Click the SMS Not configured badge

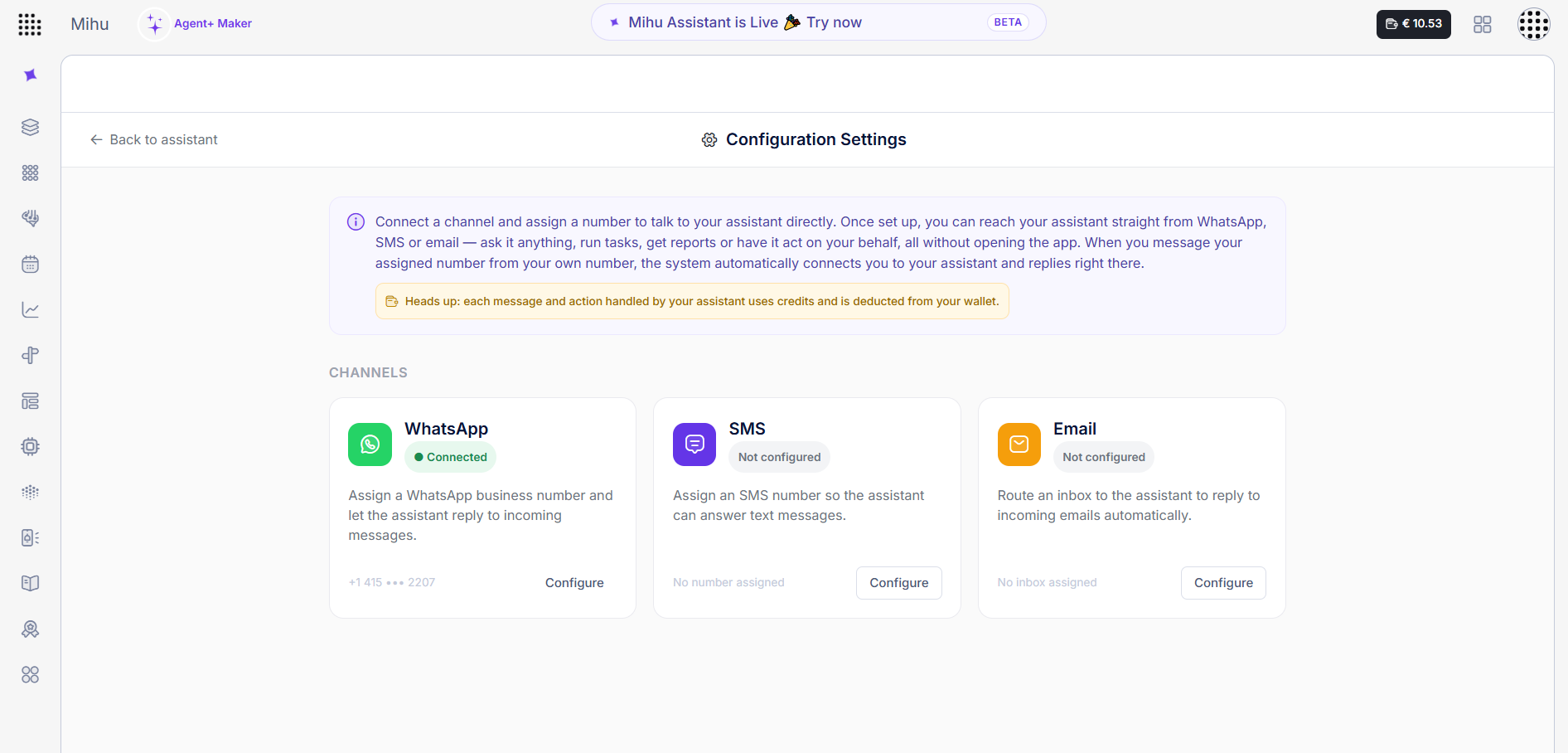779,457
